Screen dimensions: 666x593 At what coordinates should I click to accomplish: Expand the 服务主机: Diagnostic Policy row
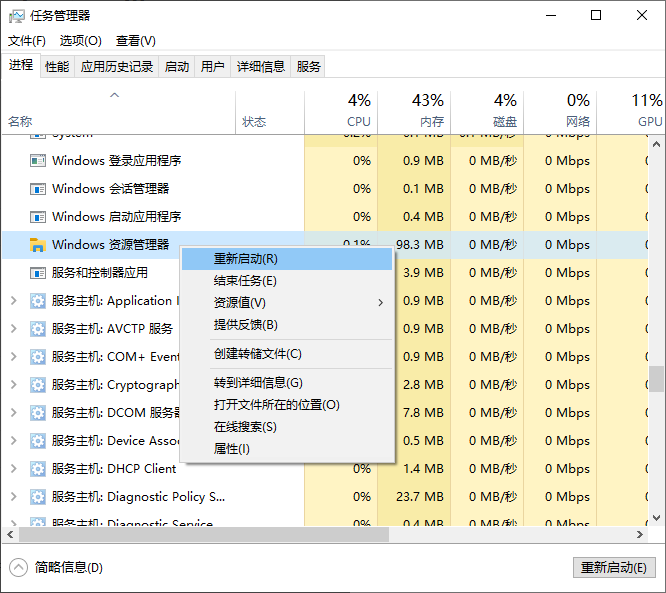click(x=13, y=497)
